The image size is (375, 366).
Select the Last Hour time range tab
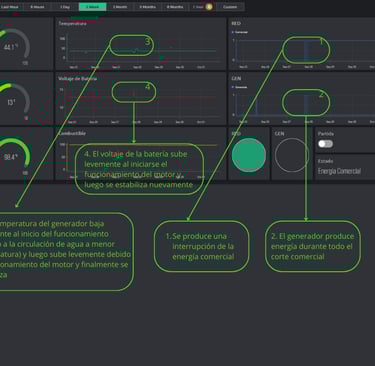[11, 7]
